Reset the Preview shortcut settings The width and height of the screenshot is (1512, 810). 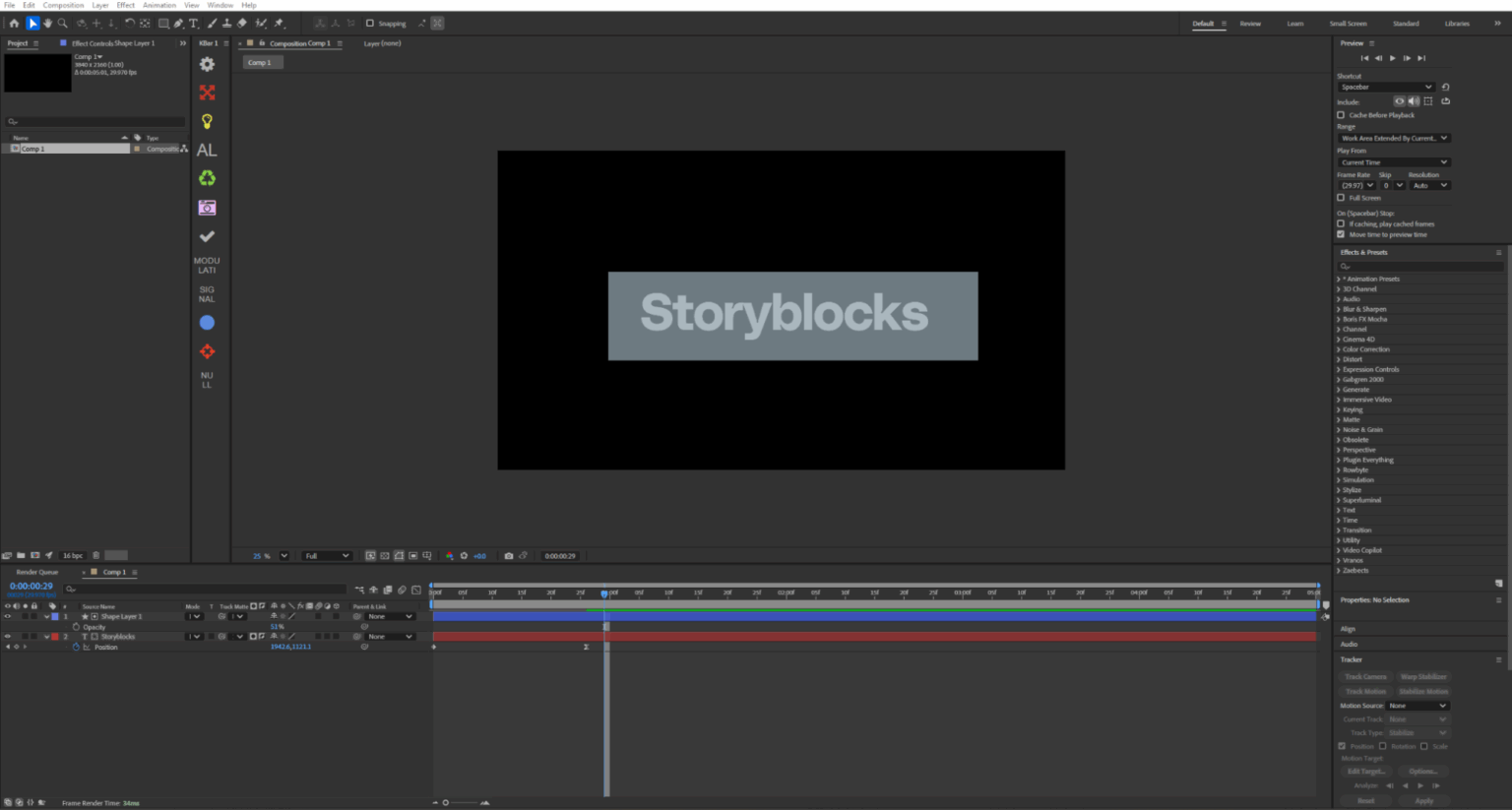coord(1445,87)
